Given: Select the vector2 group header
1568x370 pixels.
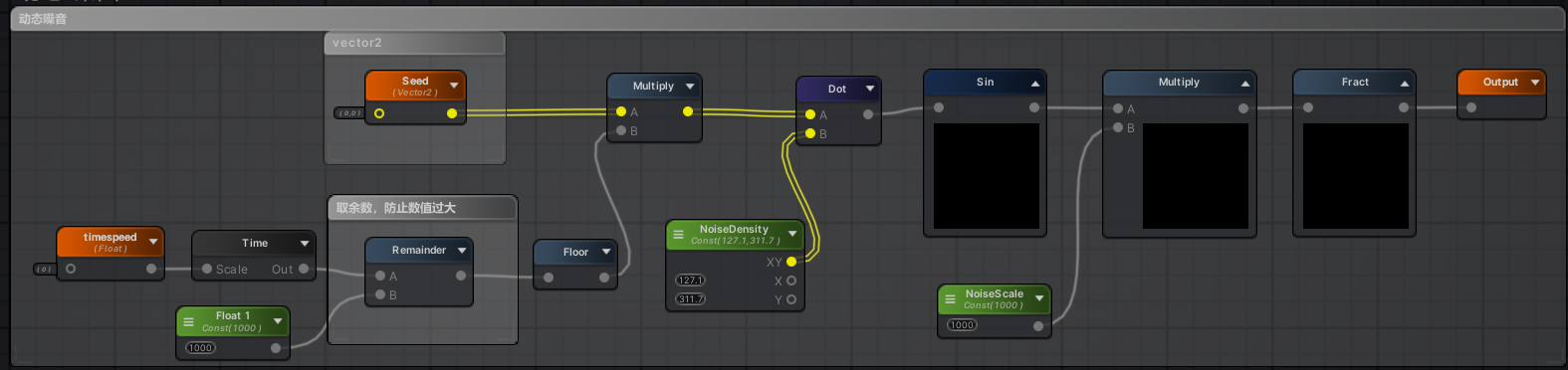Looking at the screenshot, I should pyautogui.click(x=414, y=43).
